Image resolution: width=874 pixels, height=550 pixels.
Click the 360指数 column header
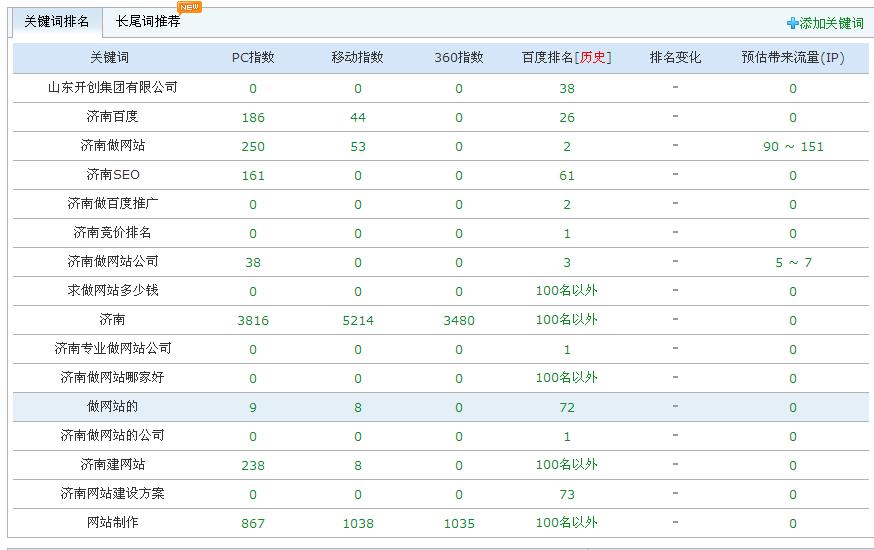(459, 58)
